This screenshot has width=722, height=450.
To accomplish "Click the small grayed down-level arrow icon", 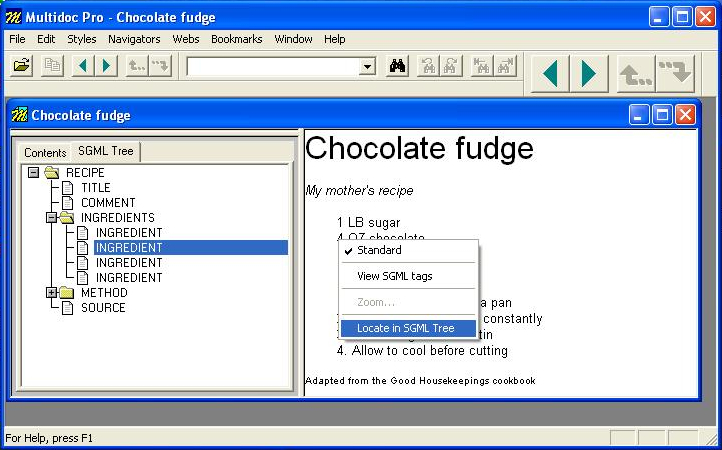I will [x=160, y=66].
